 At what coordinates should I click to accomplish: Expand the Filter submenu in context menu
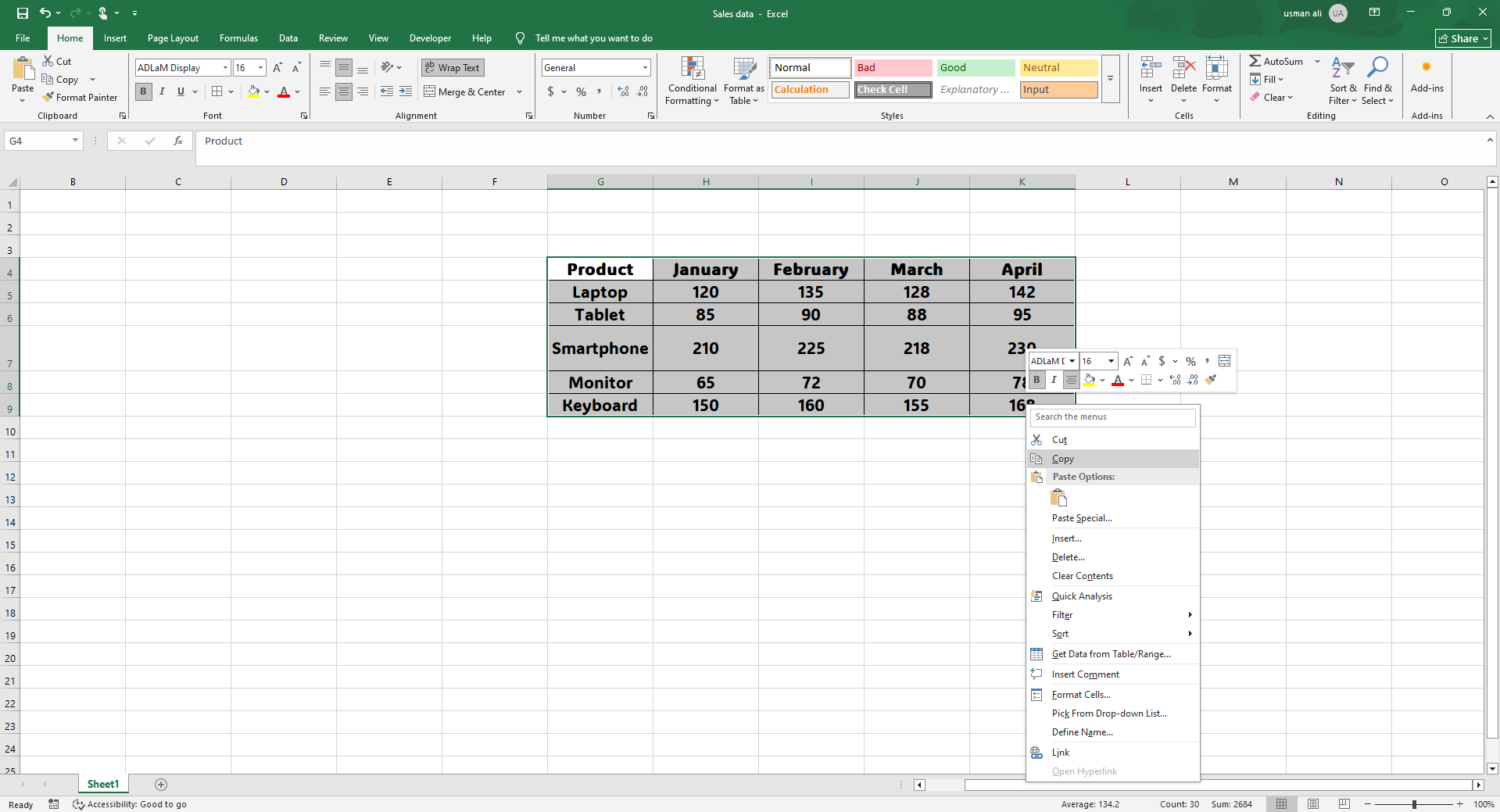(x=1113, y=615)
